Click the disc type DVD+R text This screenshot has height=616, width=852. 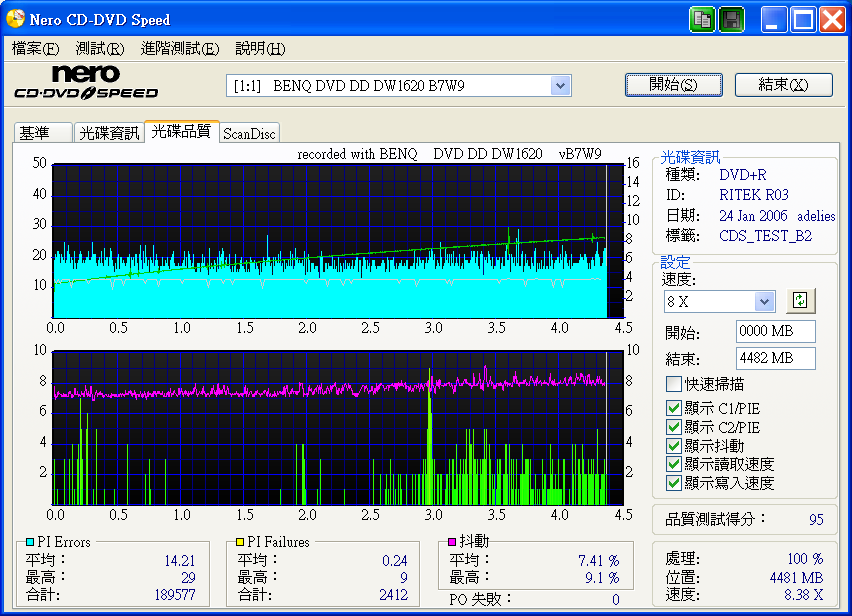pos(743,175)
